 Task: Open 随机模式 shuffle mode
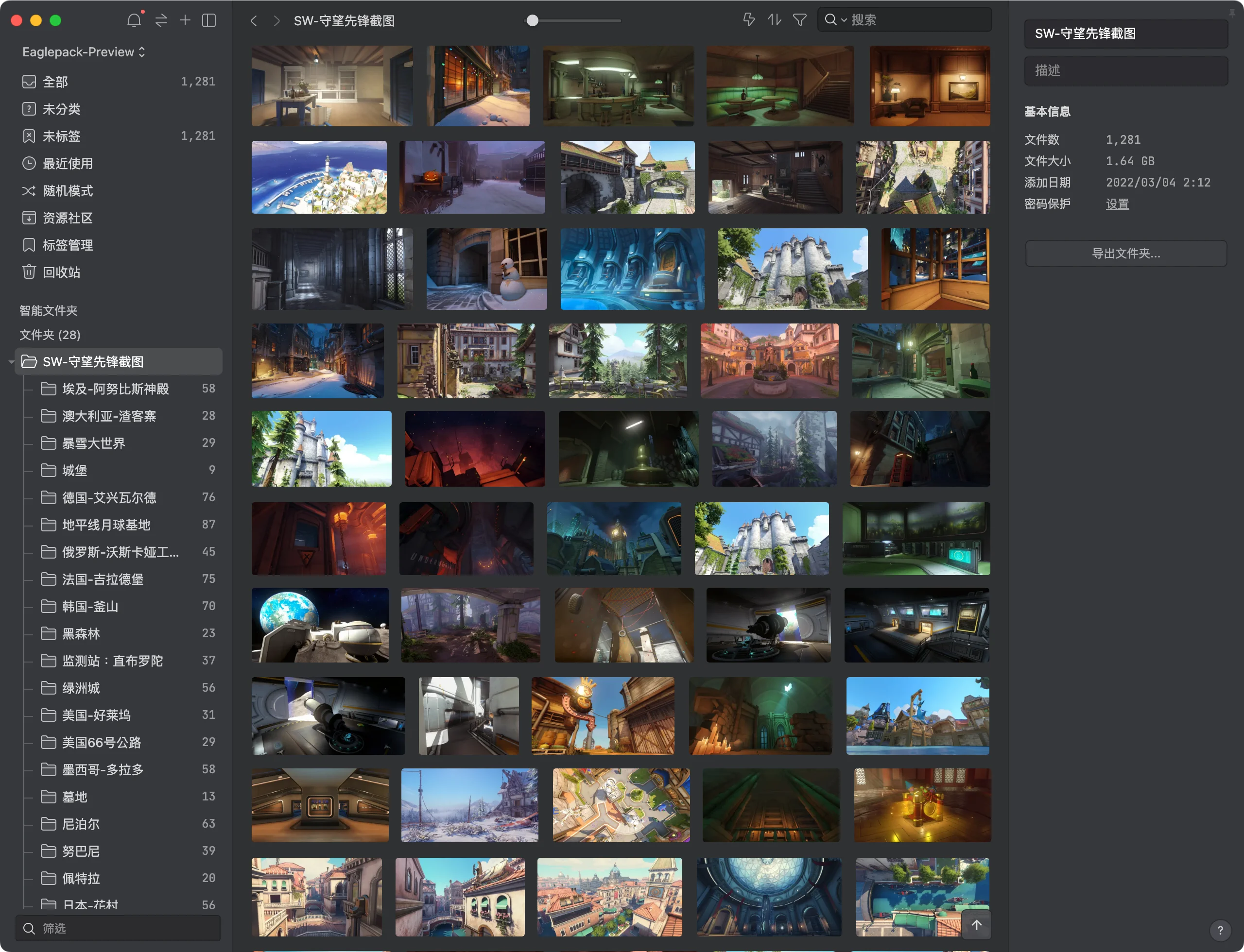pos(119,190)
